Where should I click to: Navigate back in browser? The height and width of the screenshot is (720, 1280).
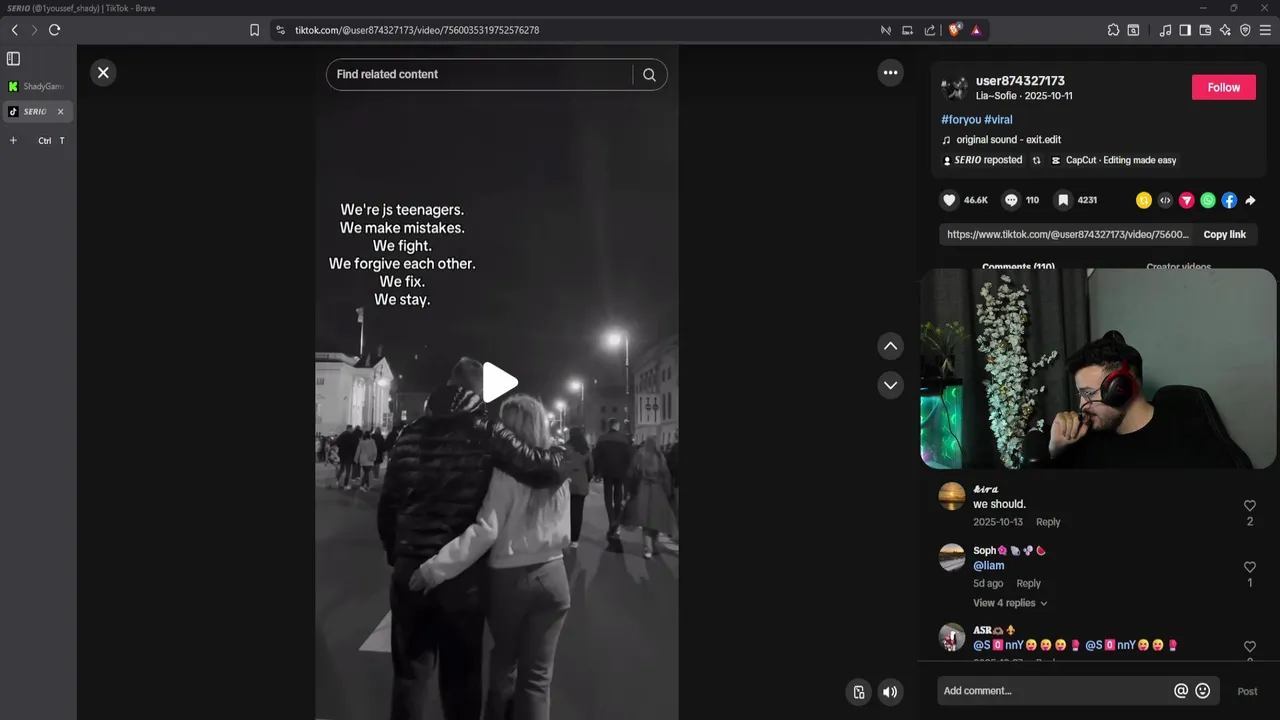tap(14, 30)
